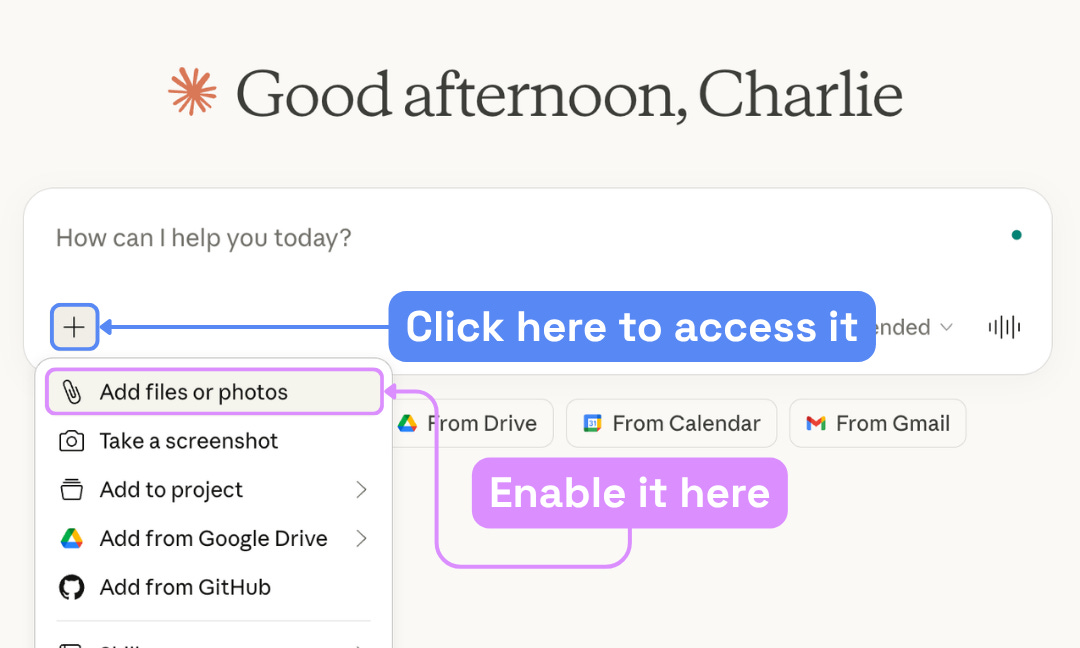
Task: Choose Add files or photos from the menu
Action: 189,392
